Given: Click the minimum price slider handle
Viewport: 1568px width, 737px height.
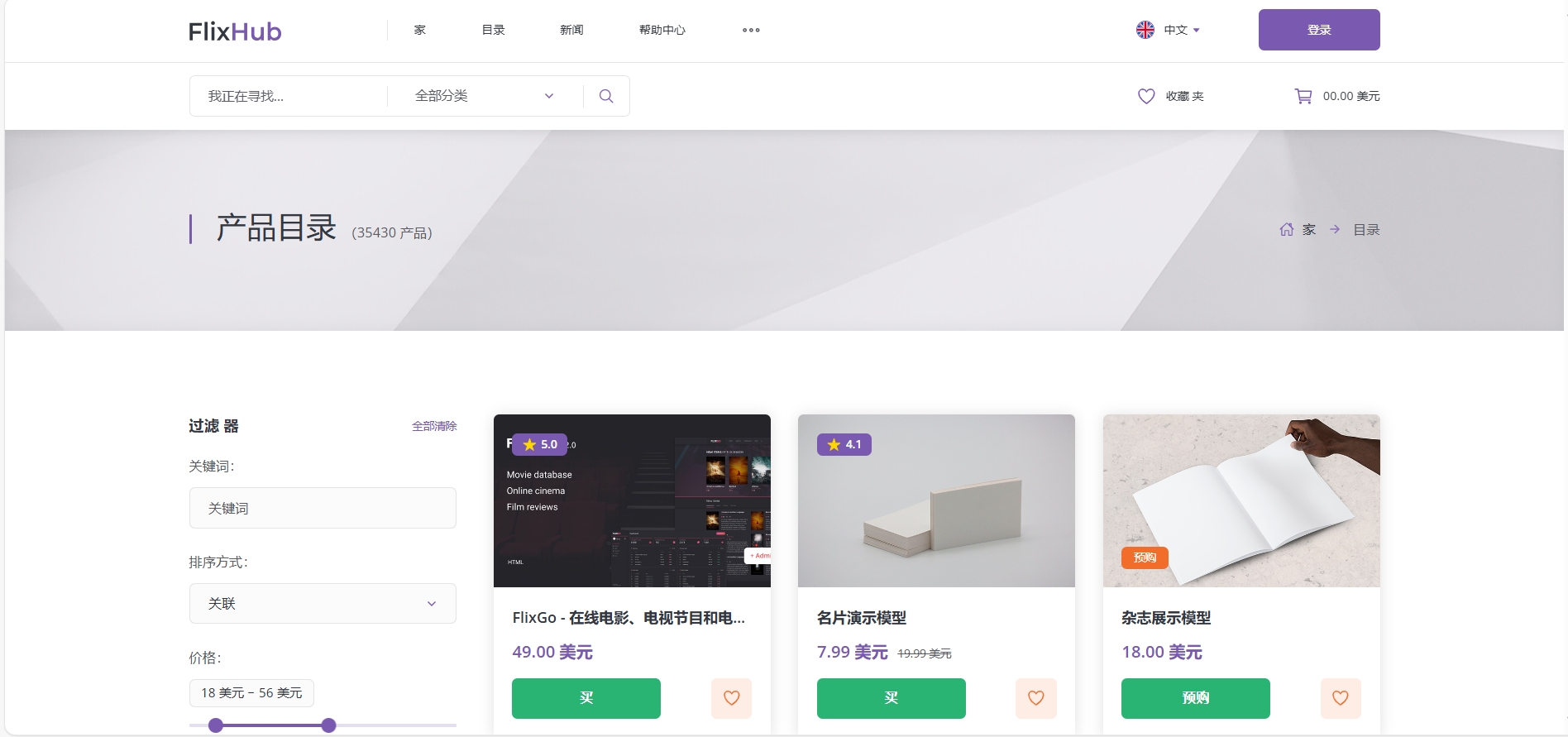Looking at the screenshot, I should [216, 725].
